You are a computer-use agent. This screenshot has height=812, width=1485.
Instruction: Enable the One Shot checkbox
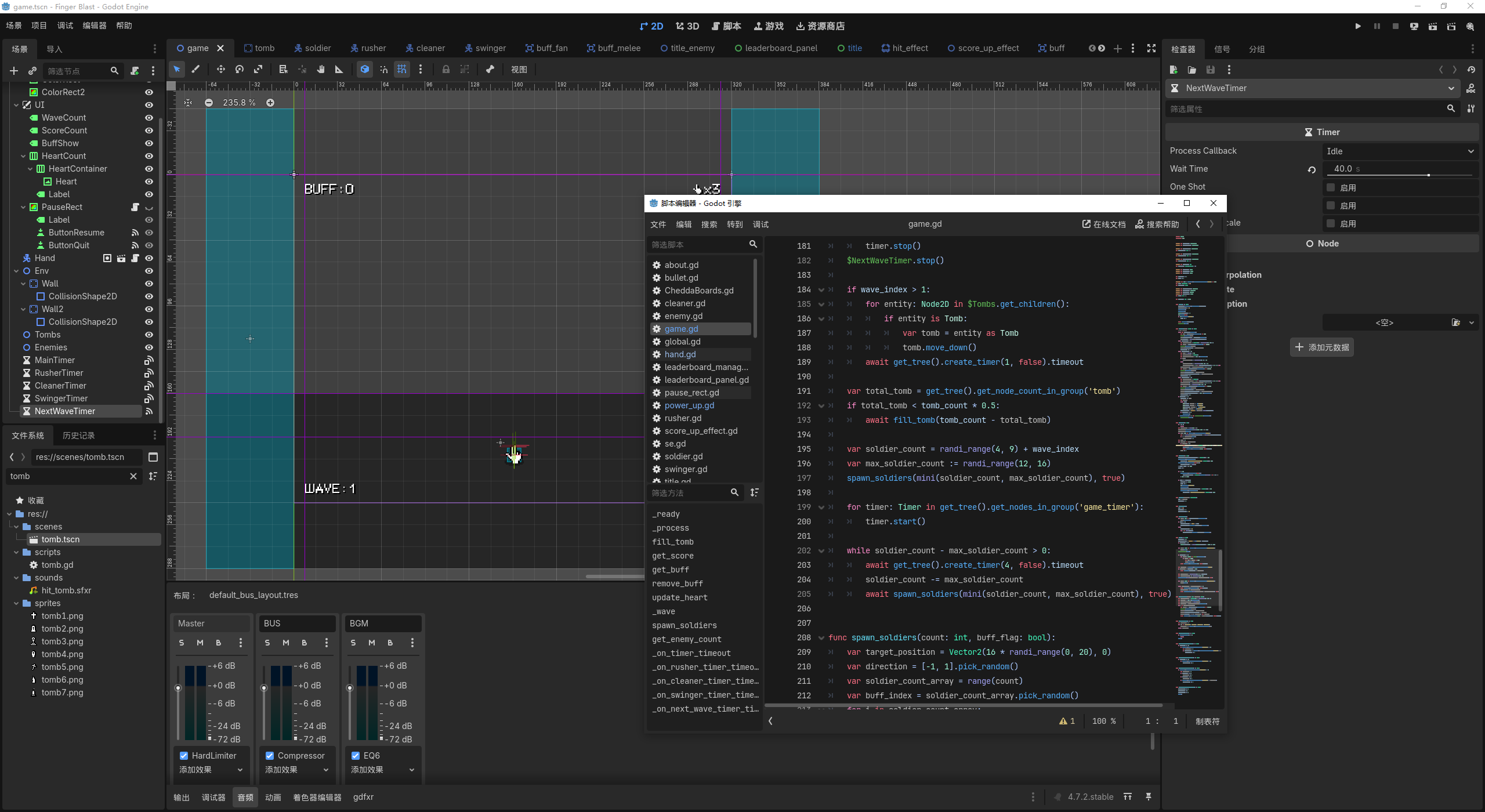tap(1331, 187)
